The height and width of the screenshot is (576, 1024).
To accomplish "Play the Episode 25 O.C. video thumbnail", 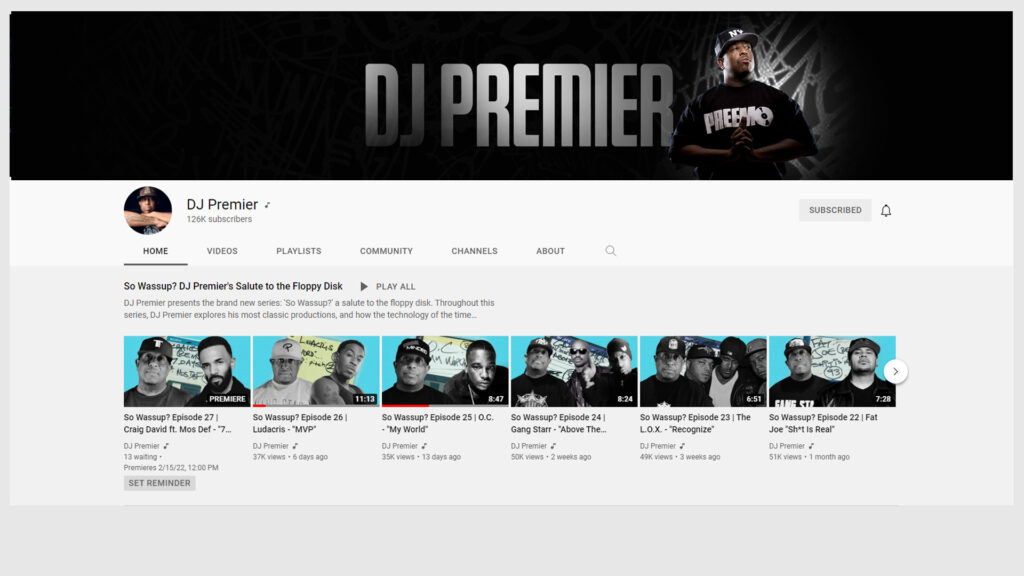I will click(445, 371).
